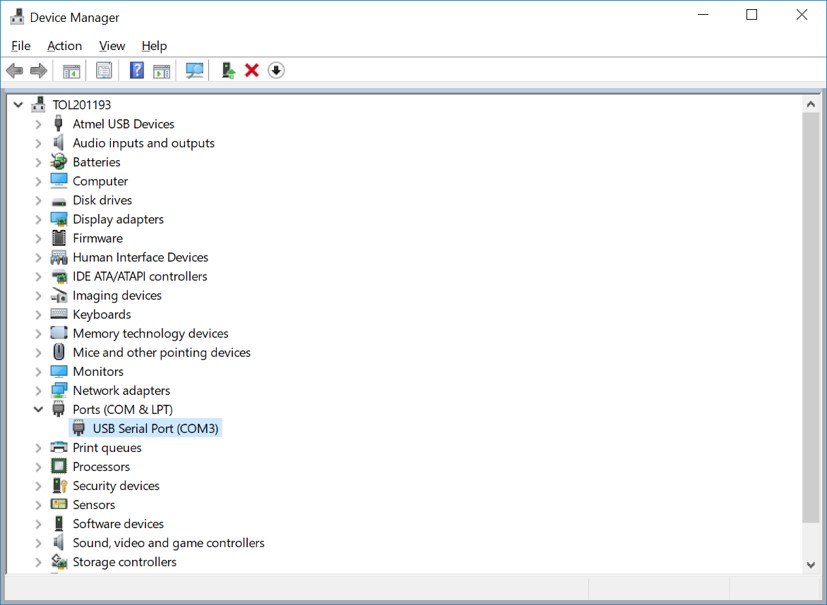
Task: Click the Batteries category icon
Action: (x=59, y=161)
